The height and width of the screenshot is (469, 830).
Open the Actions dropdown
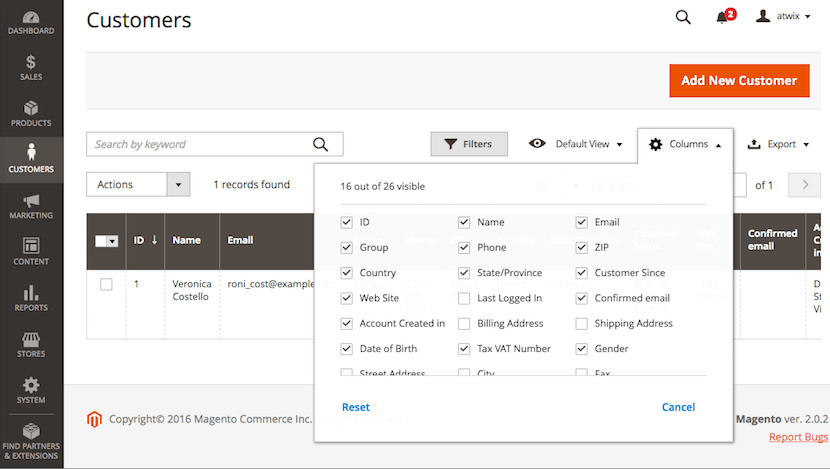click(x=138, y=185)
